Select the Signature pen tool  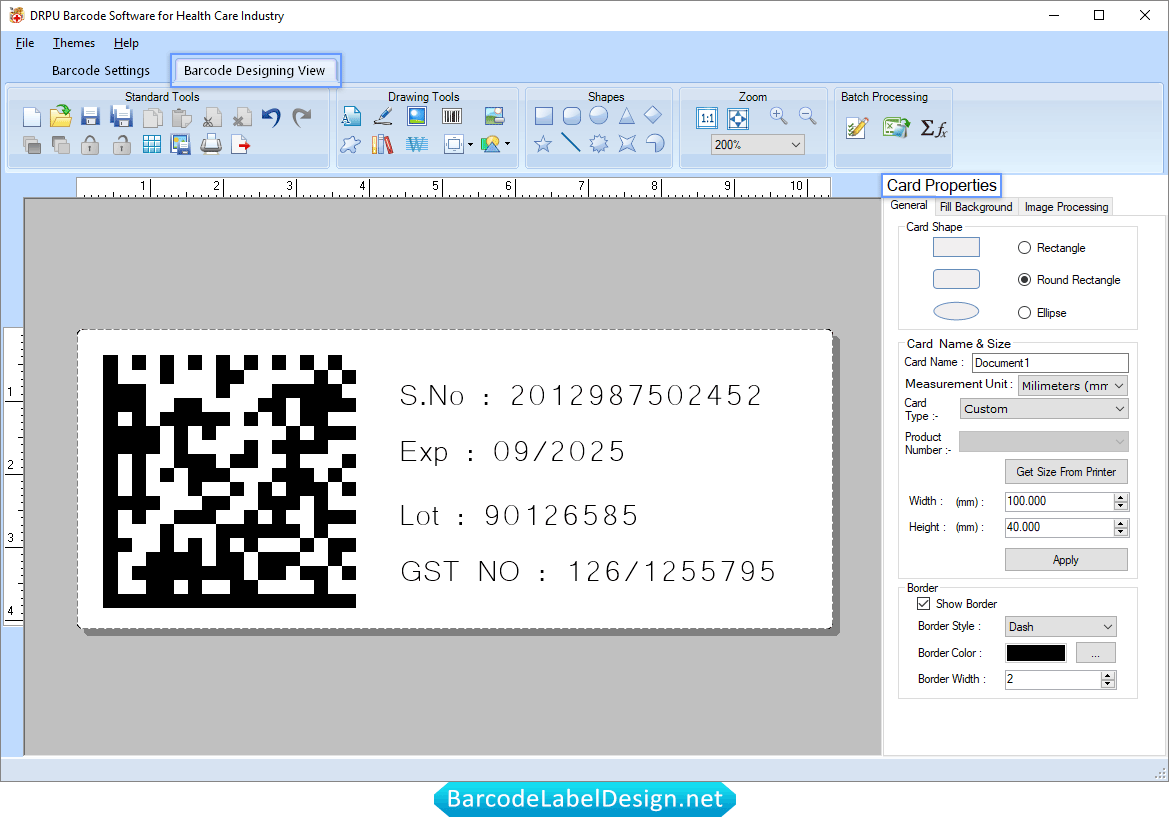[x=383, y=116]
